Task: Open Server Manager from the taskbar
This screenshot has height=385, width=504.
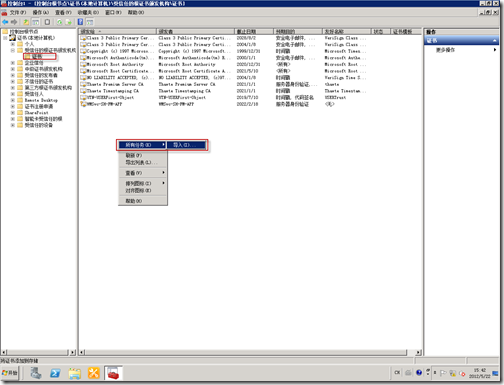Action: (x=36, y=373)
